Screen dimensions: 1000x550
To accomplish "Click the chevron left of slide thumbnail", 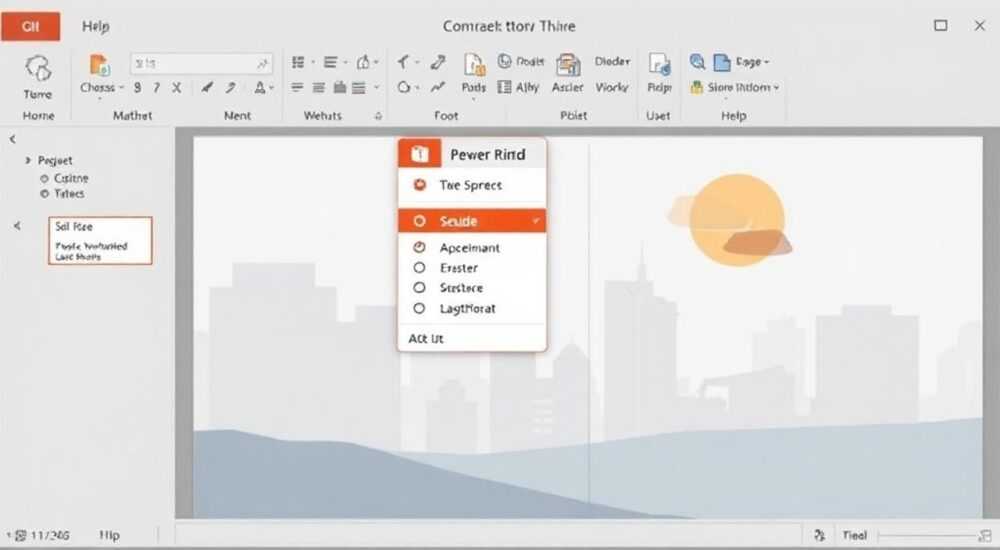I will click(x=17, y=226).
